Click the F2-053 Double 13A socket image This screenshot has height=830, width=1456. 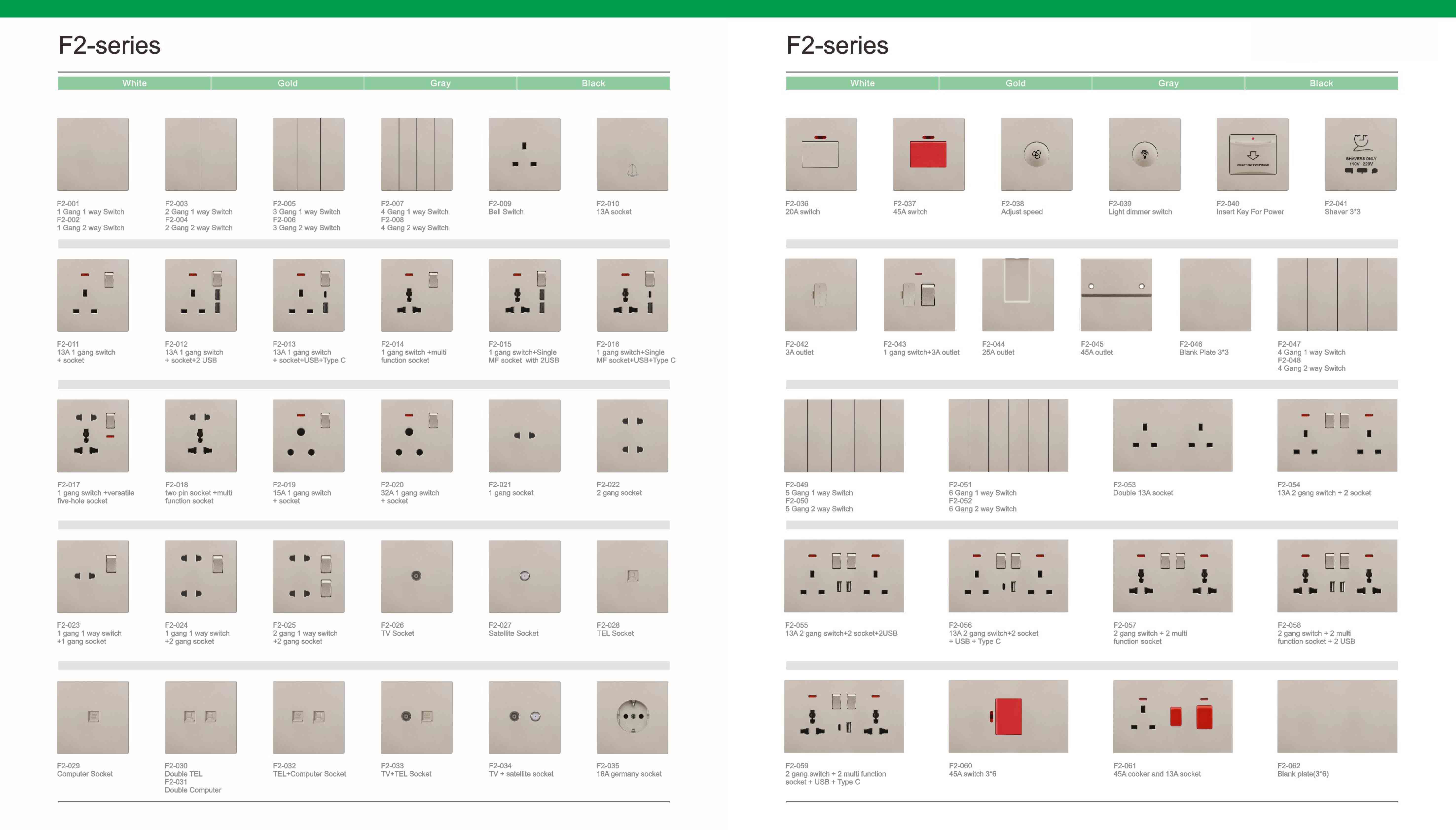[1172, 435]
